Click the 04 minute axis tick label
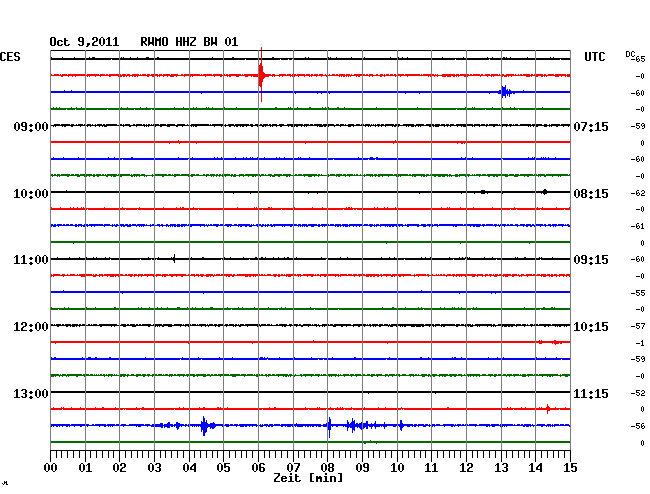 point(189,468)
